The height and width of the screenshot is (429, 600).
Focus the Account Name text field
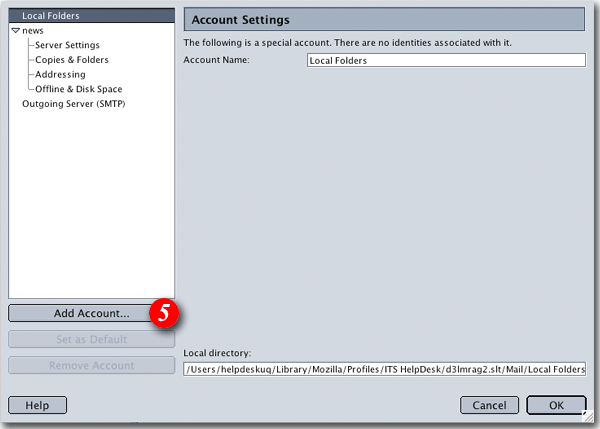[446, 60]
